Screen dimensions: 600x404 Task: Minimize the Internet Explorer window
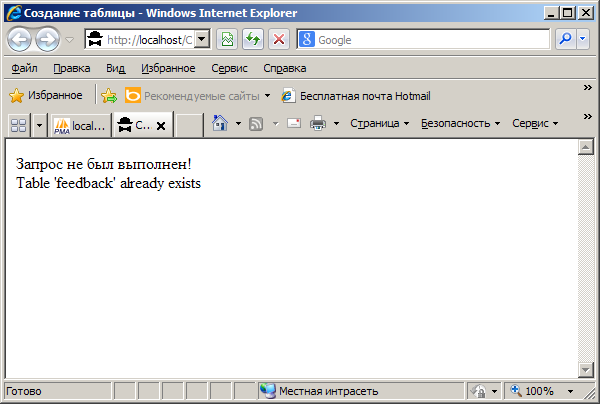[551, 13]
